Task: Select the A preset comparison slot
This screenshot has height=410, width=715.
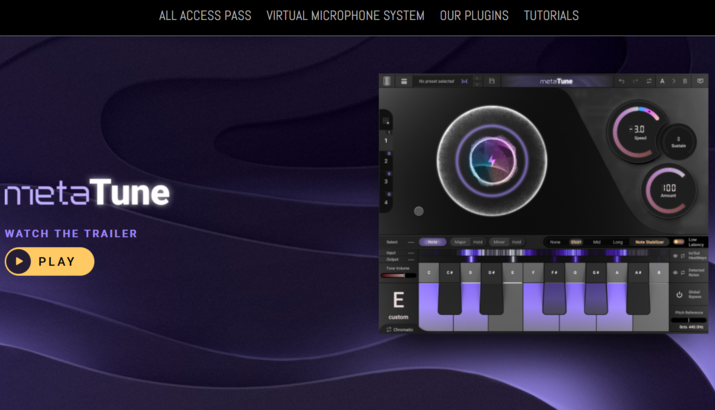Action: (661, 81)
